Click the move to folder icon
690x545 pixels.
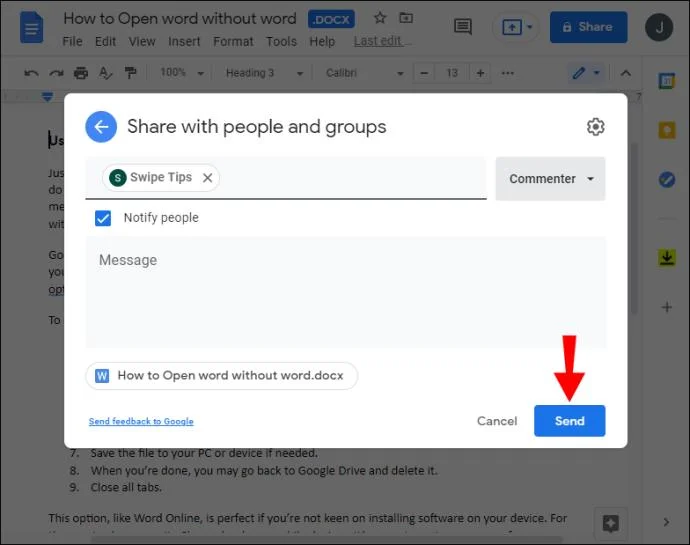(x=406, y=18)
